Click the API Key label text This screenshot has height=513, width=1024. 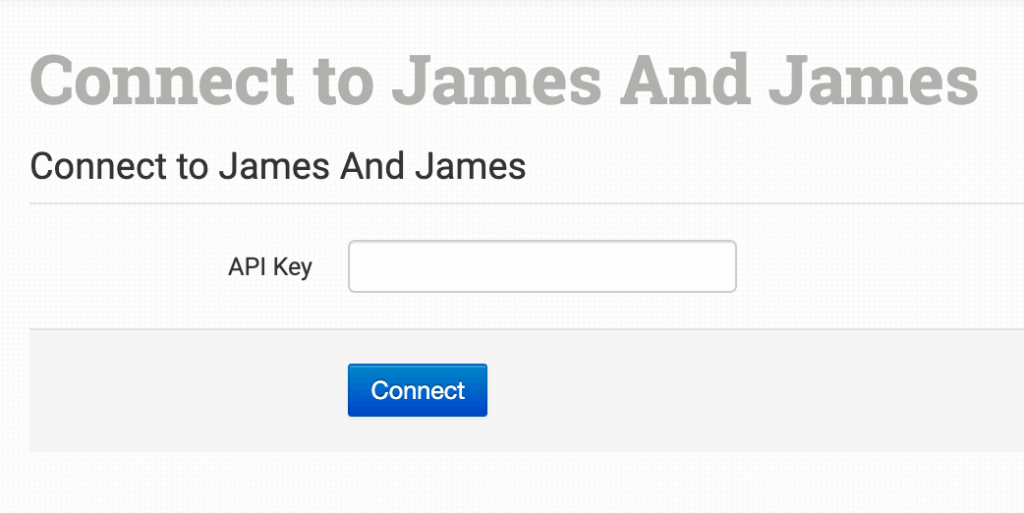(270, 267)
